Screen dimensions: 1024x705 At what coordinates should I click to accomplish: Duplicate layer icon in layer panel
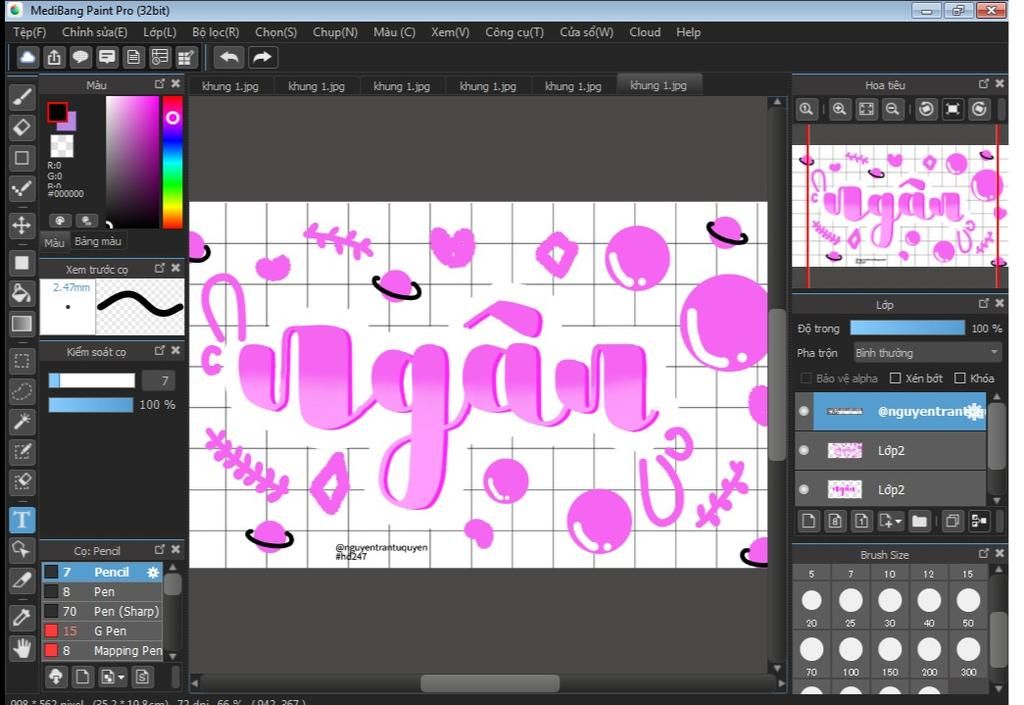pyautogui.click(x=952, y=521)
